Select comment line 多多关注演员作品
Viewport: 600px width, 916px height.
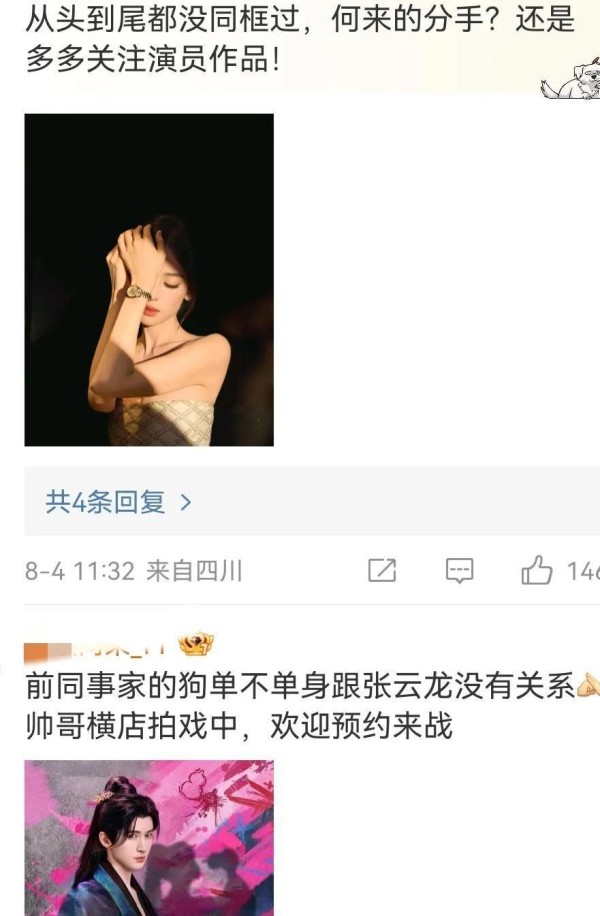tap(152, 60)
